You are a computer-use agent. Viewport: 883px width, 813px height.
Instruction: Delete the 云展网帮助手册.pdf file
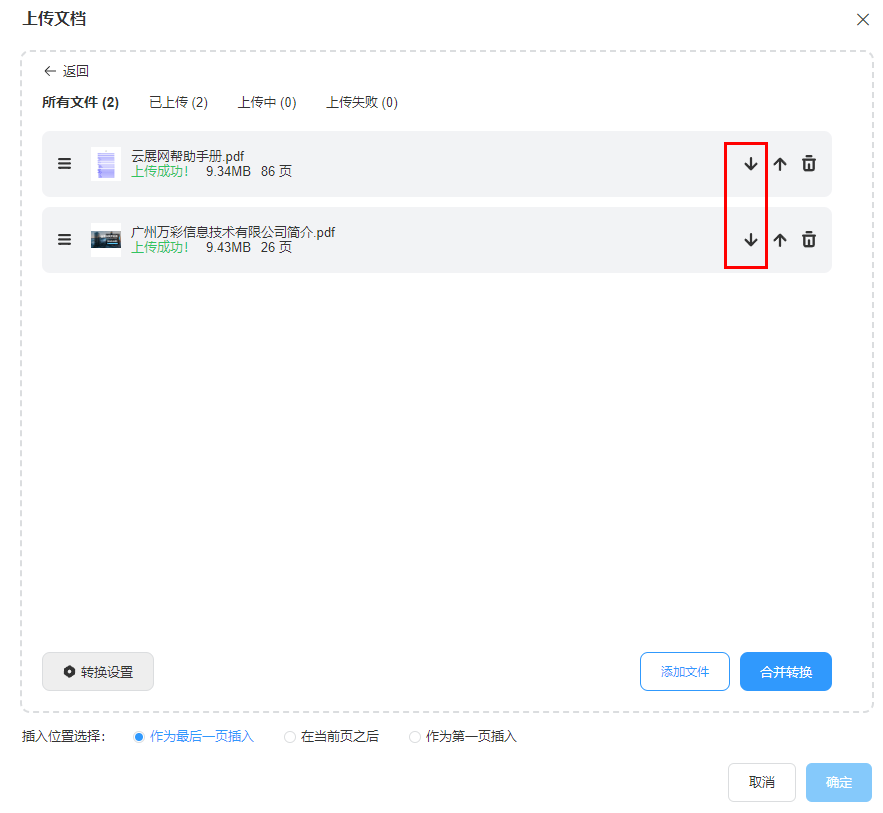tap(809, 164)
